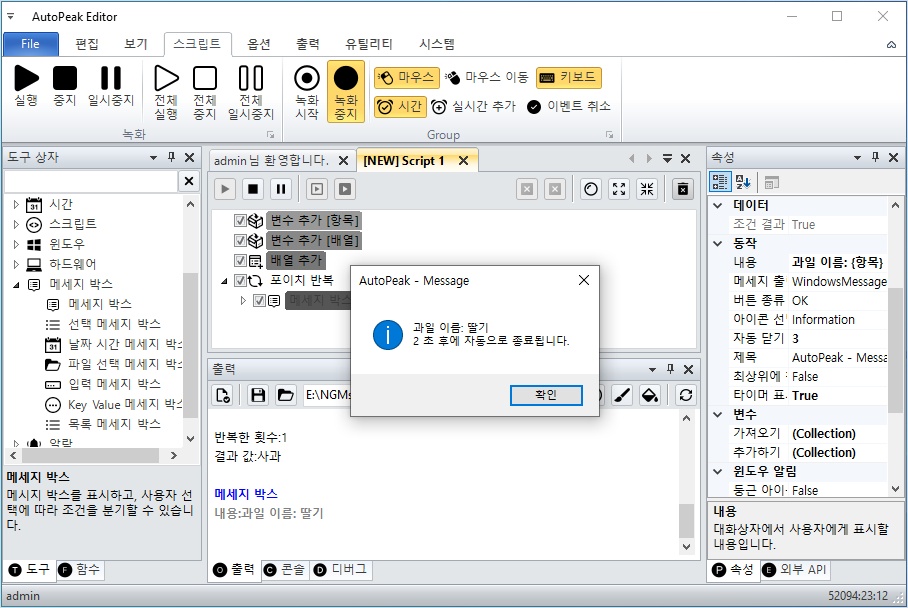
Task: Open the File menu
Action: pyautogui.click(x=31, y=44)
